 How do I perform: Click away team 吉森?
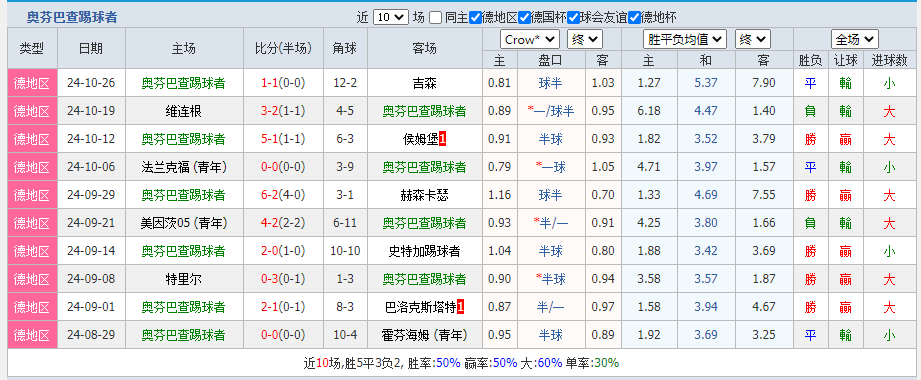click(x=425, y=83)
